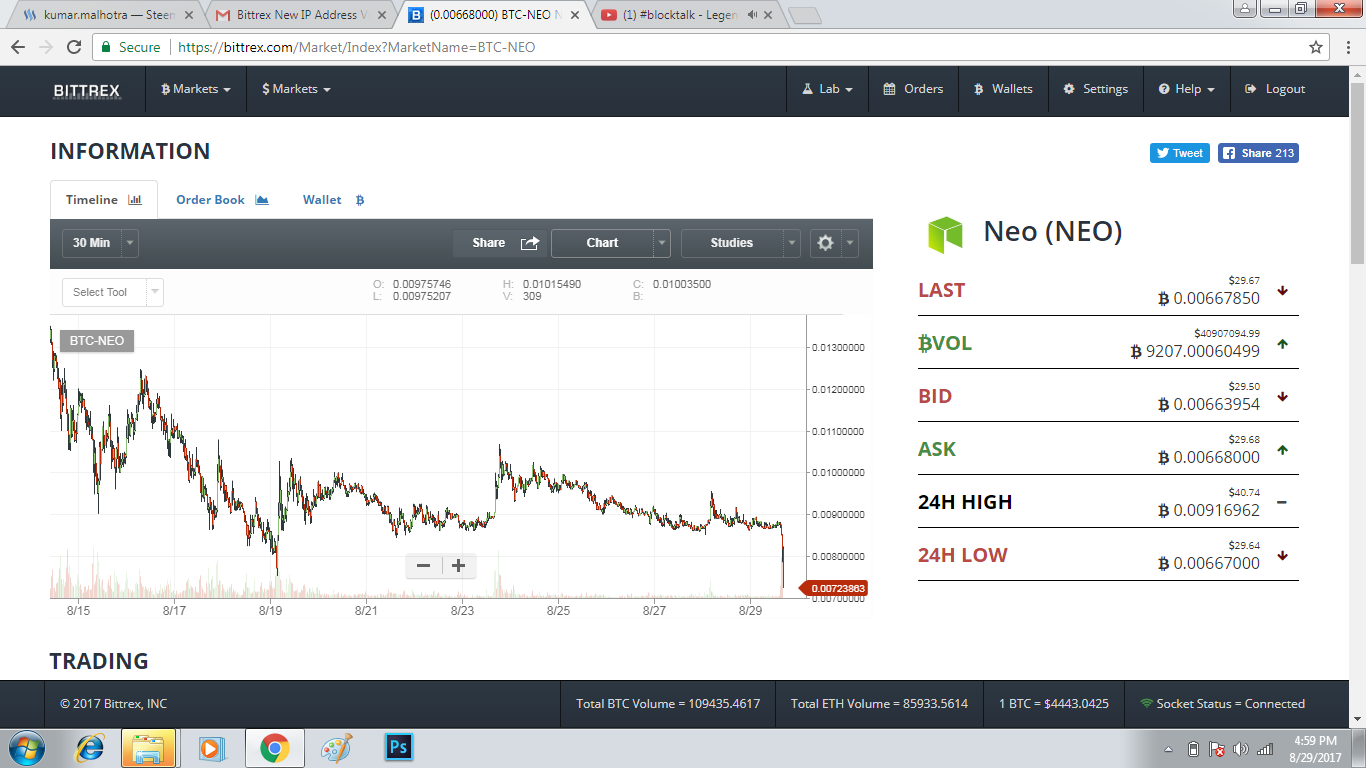Click the ASK value 0.00668000
Viewport: 1366px width, 768px height.
click(1209, 457)
